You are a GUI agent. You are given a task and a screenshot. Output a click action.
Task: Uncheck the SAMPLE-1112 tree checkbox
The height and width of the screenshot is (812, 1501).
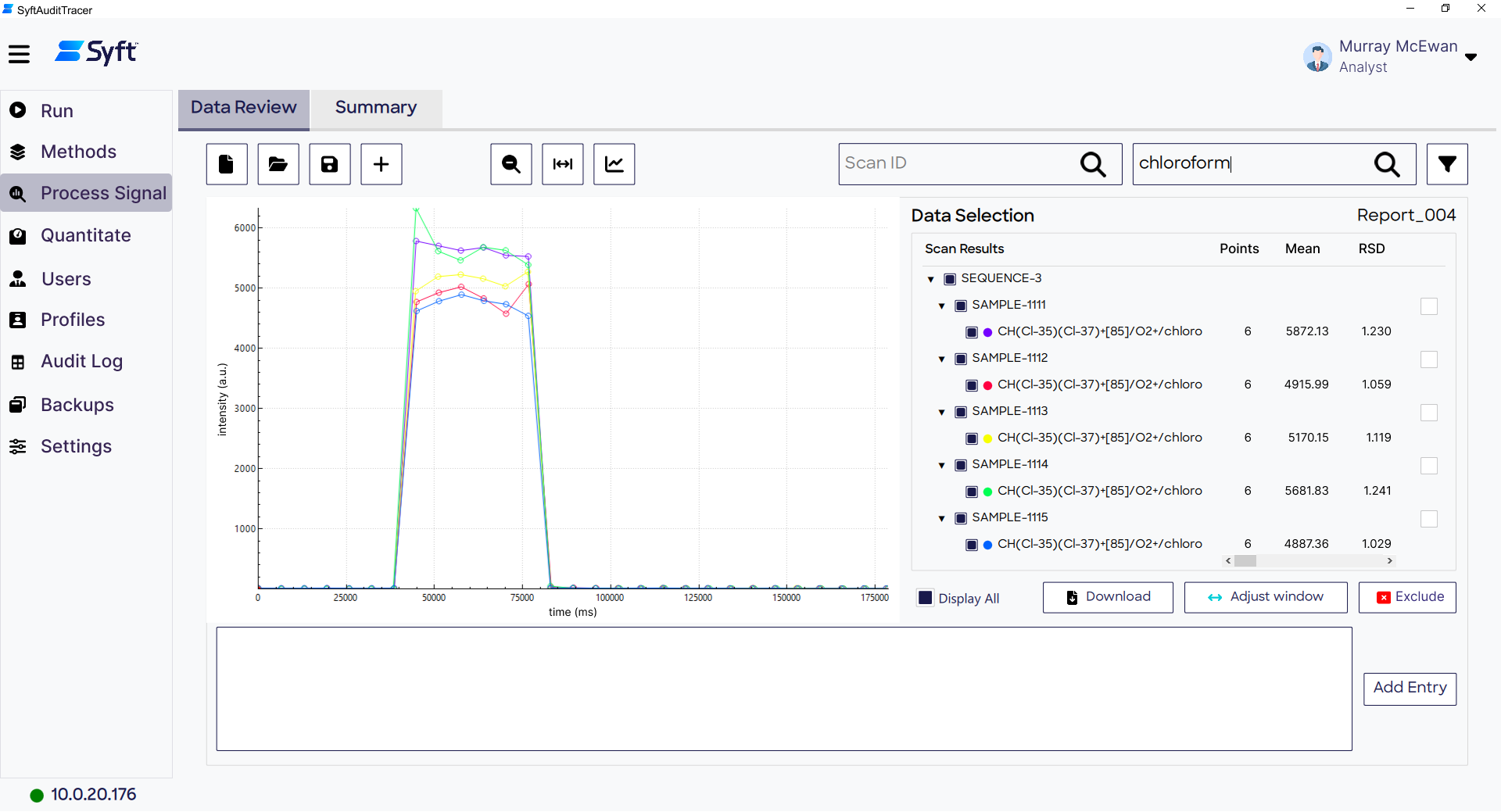(961, 359)
